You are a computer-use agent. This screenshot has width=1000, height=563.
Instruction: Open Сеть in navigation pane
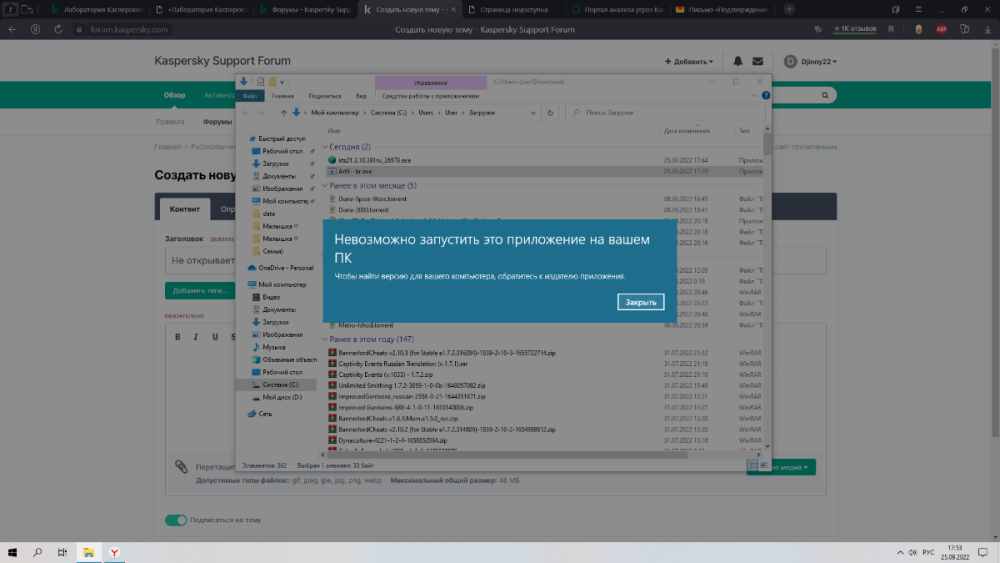pos(265,414)
